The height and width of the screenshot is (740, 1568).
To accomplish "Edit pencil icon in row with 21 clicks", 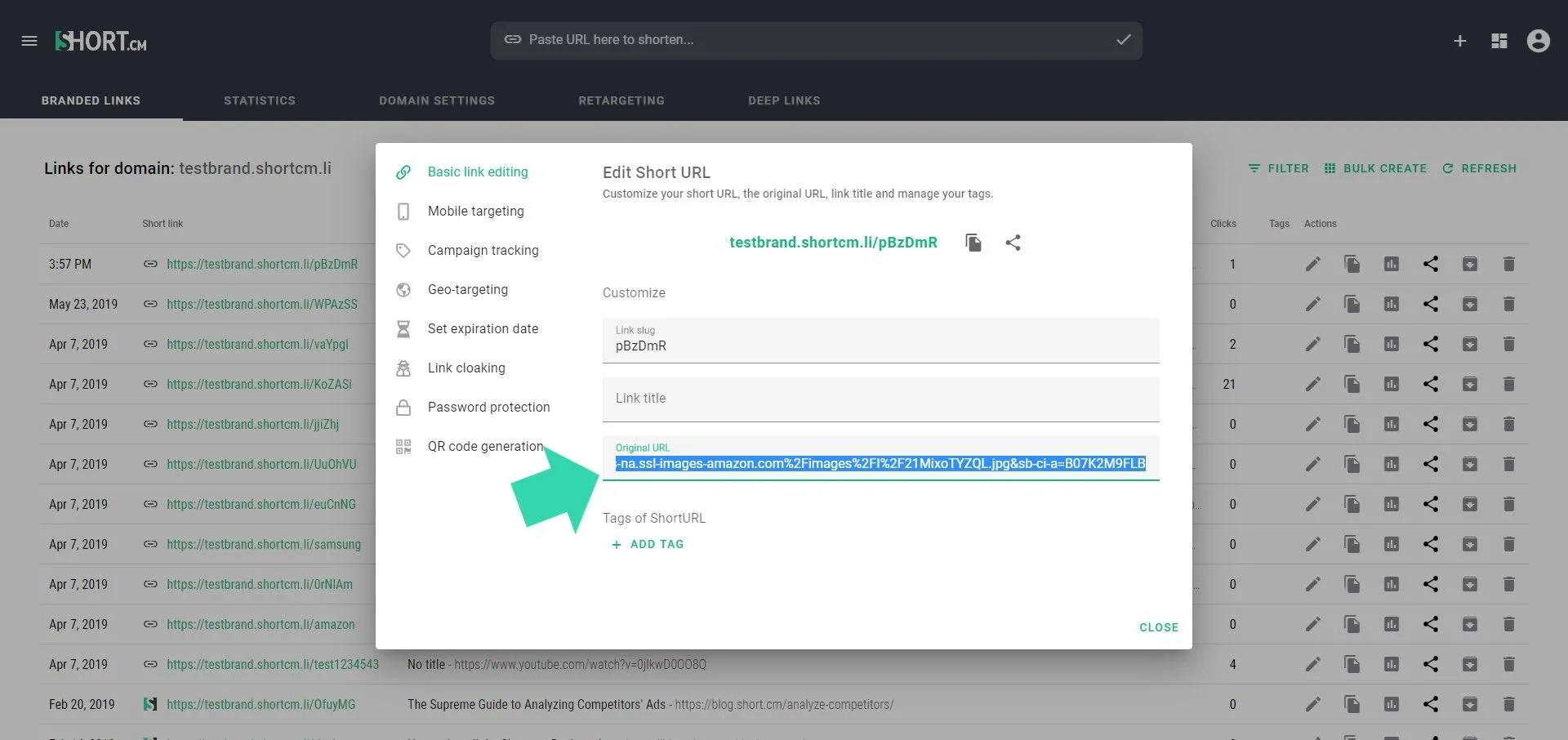I will tap(1312, 384).
